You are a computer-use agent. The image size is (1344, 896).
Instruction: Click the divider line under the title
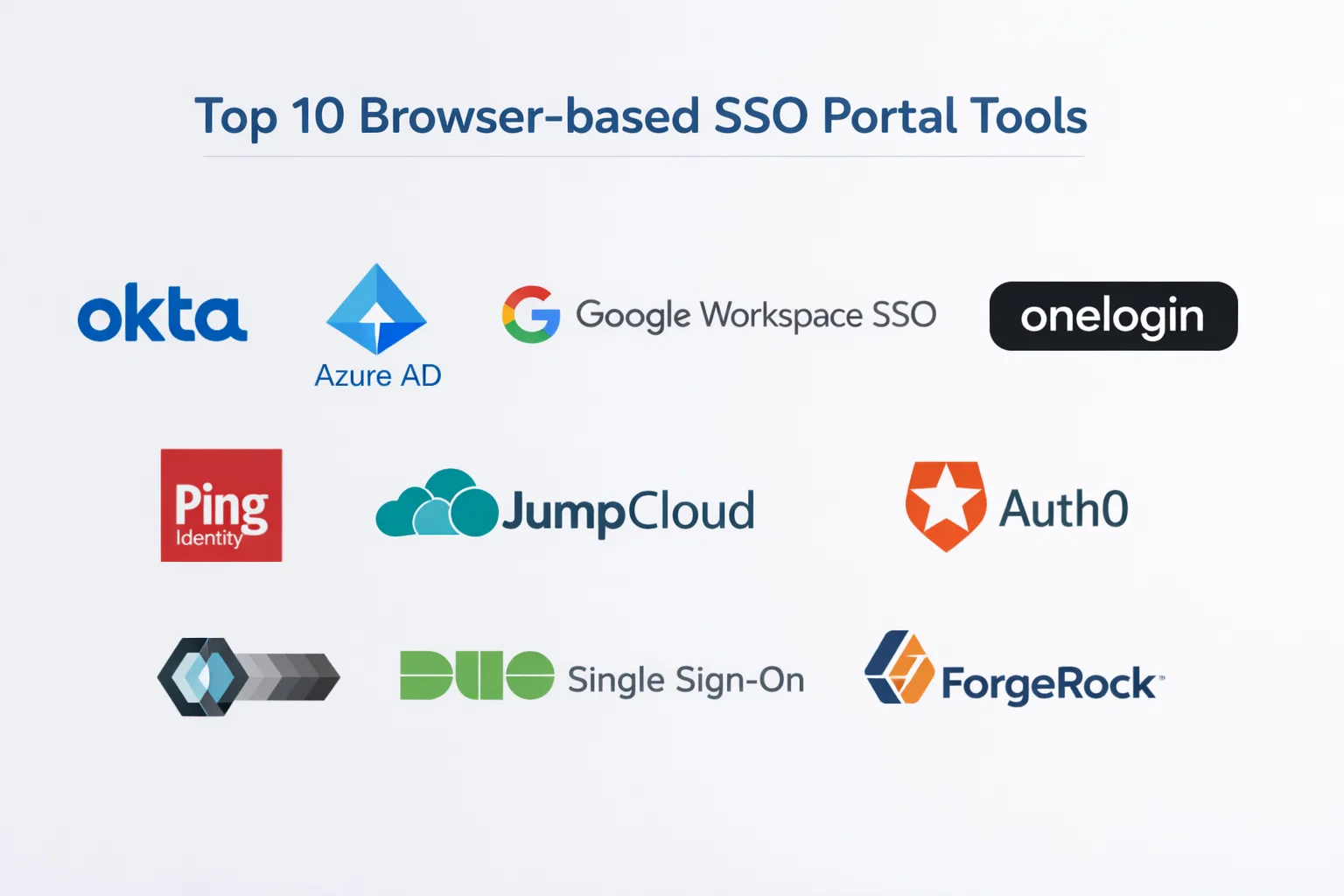[x=643, y=157]
